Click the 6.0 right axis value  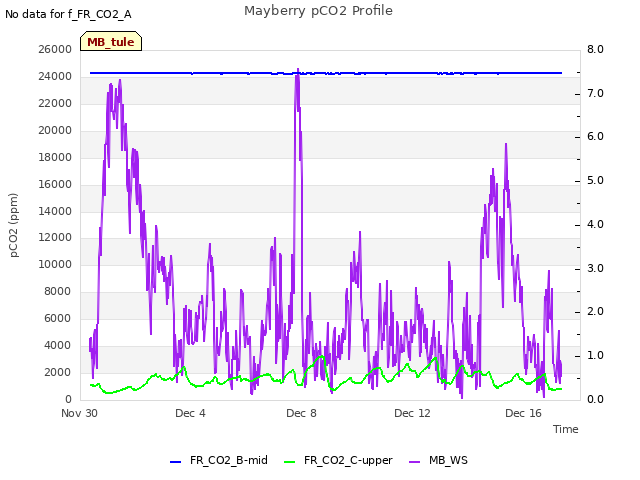point(595,137)
